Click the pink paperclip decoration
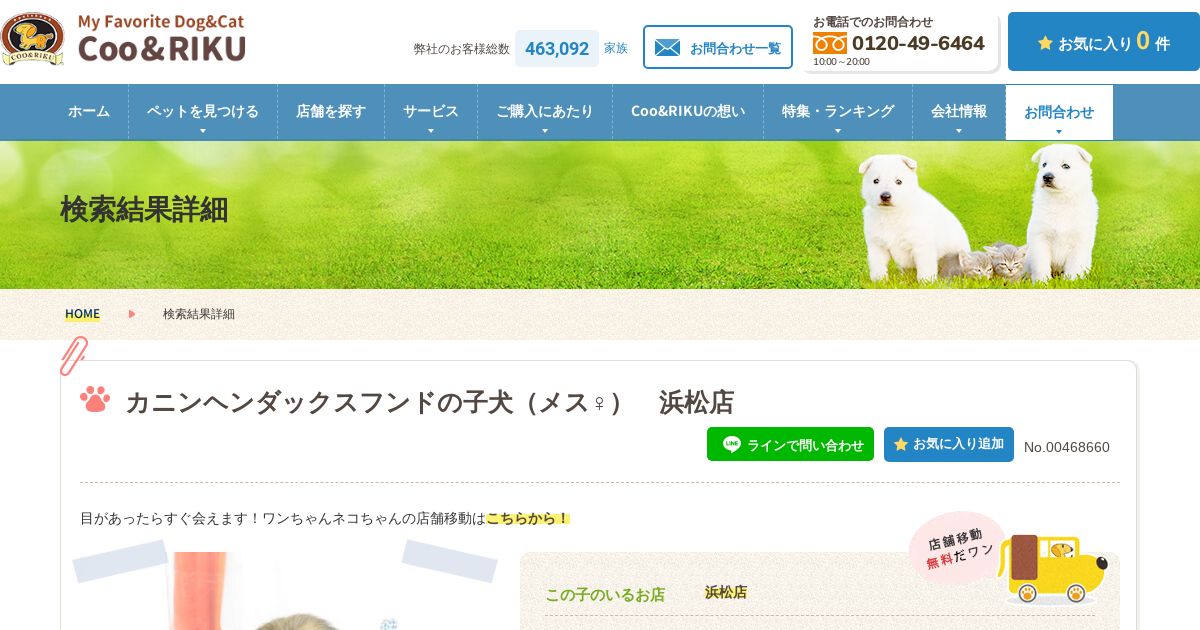Image resolution: width=1200 pixels, height=630 pixels. tap(74, 355)
